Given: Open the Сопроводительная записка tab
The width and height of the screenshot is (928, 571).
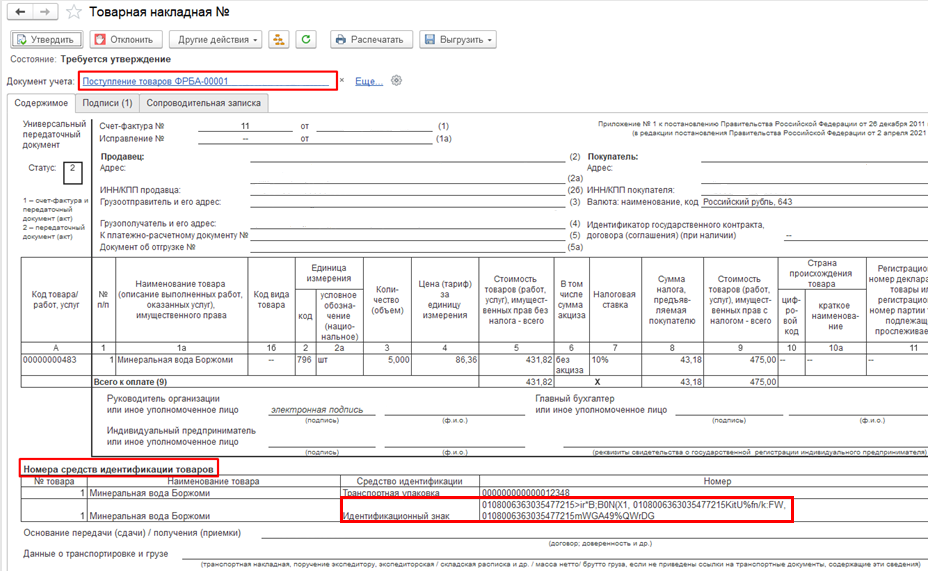Looking at the screenshot, I should click(x=203, y=103).
